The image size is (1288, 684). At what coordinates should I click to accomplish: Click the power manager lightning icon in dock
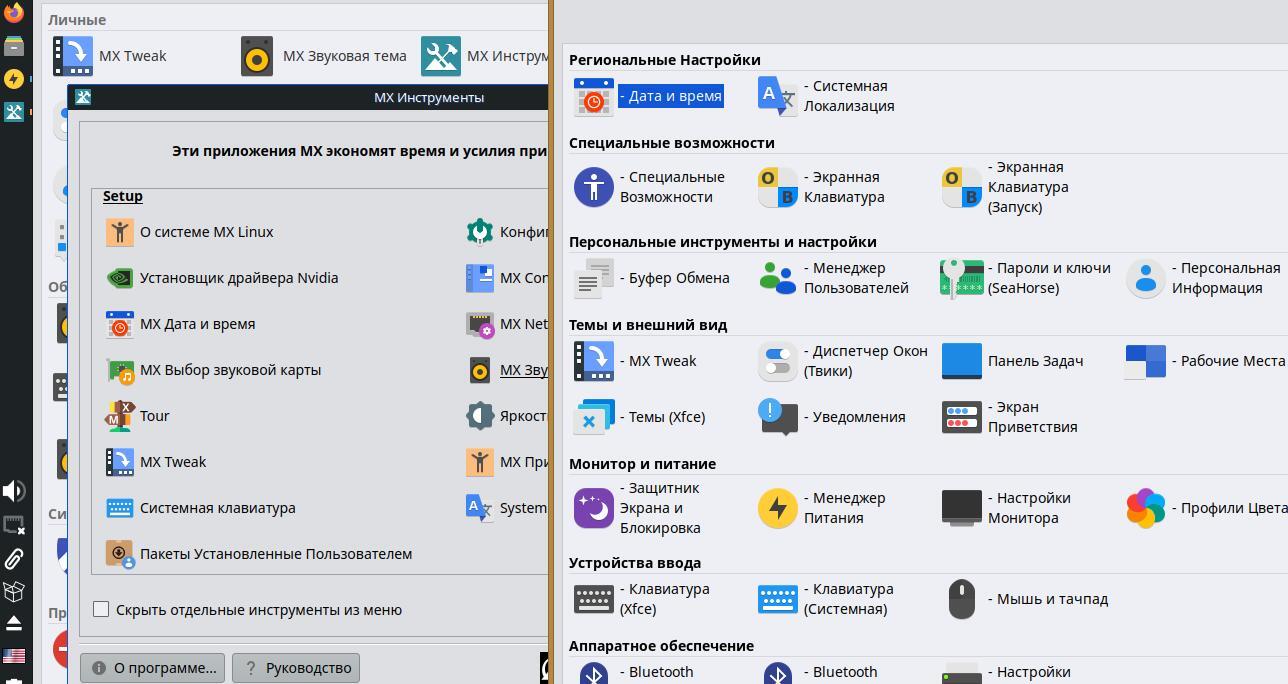pos(14,78)
